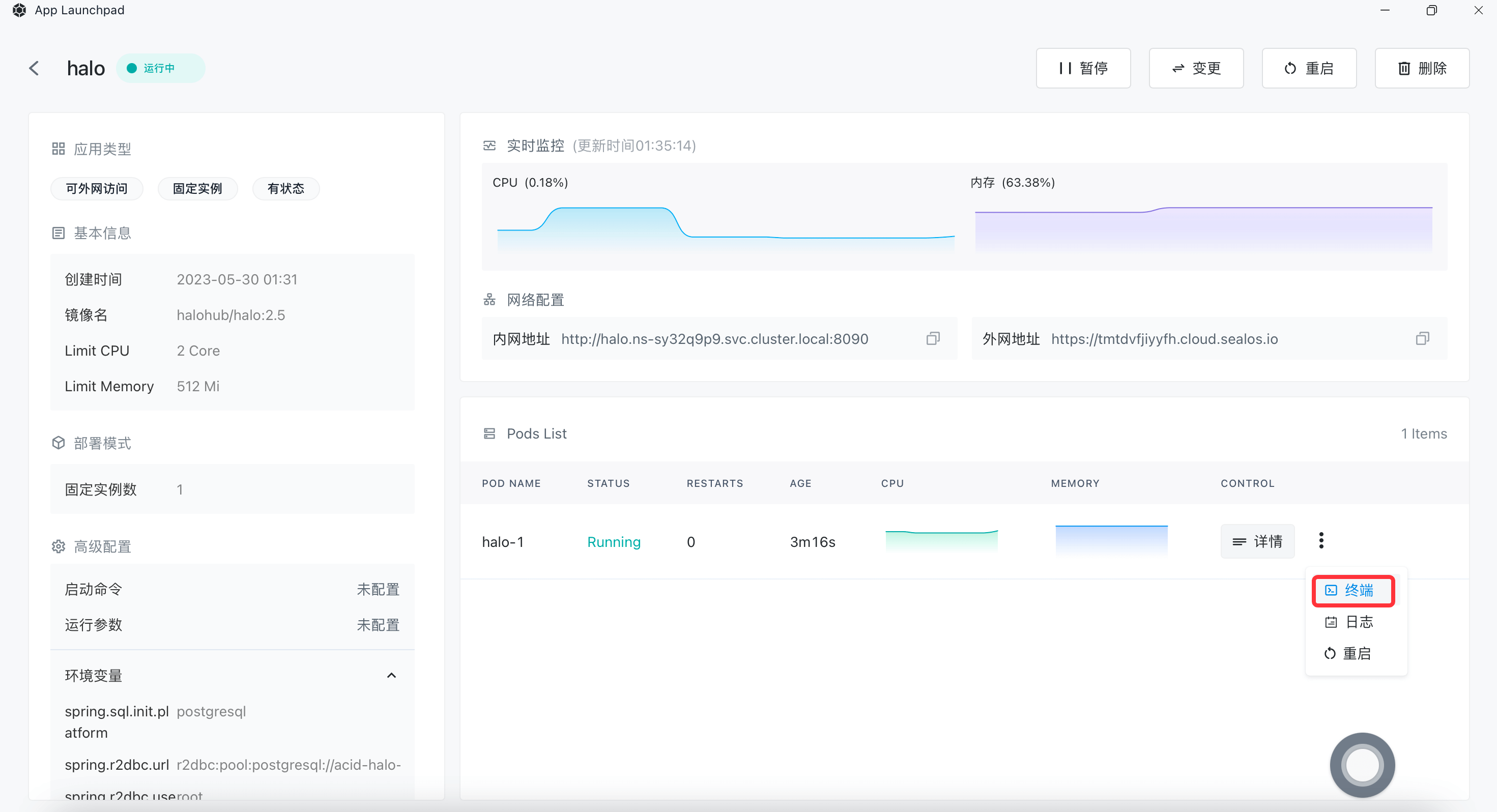Copy the external network address
The height and width of the screenshot is (812, 1497).
(1422, 339)
